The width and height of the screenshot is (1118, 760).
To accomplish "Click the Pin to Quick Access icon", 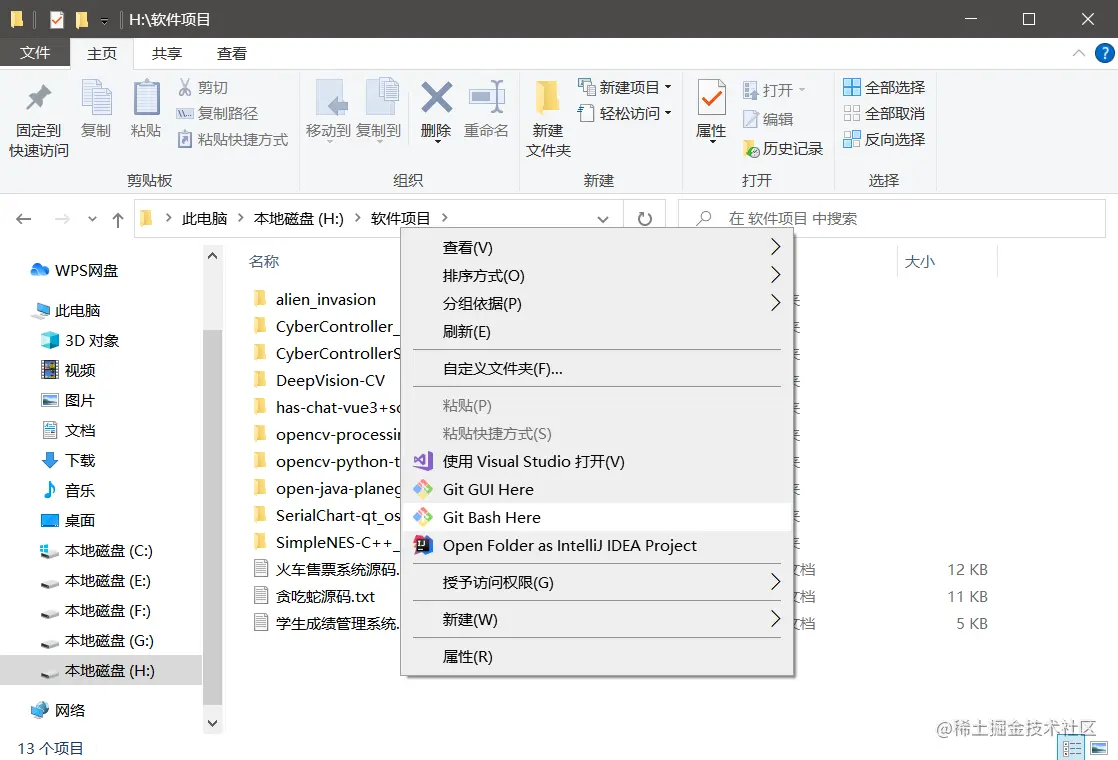I will 39,98.
